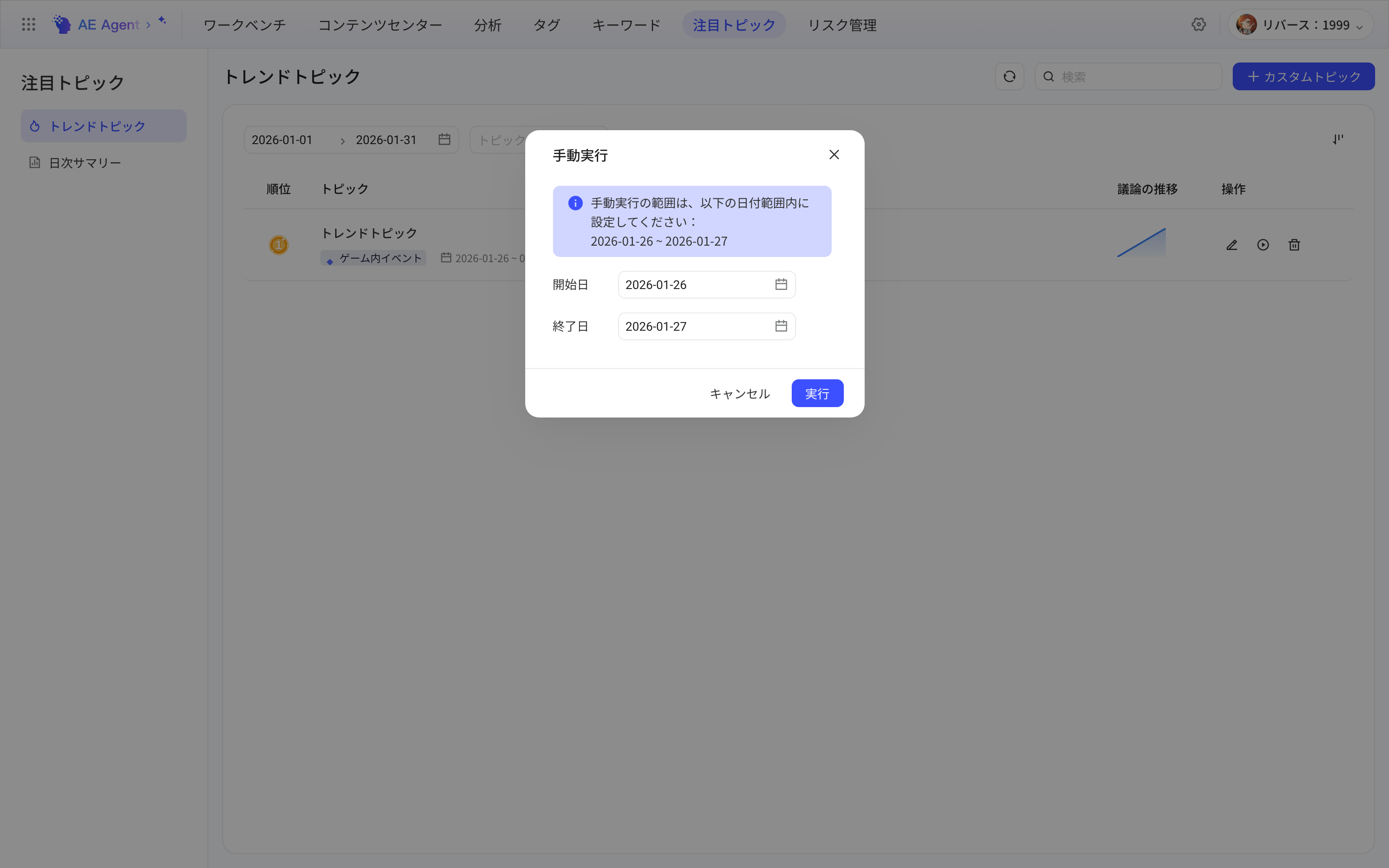
Task: Open calendar icon in 開始日 field
Action: coord(780,284)
